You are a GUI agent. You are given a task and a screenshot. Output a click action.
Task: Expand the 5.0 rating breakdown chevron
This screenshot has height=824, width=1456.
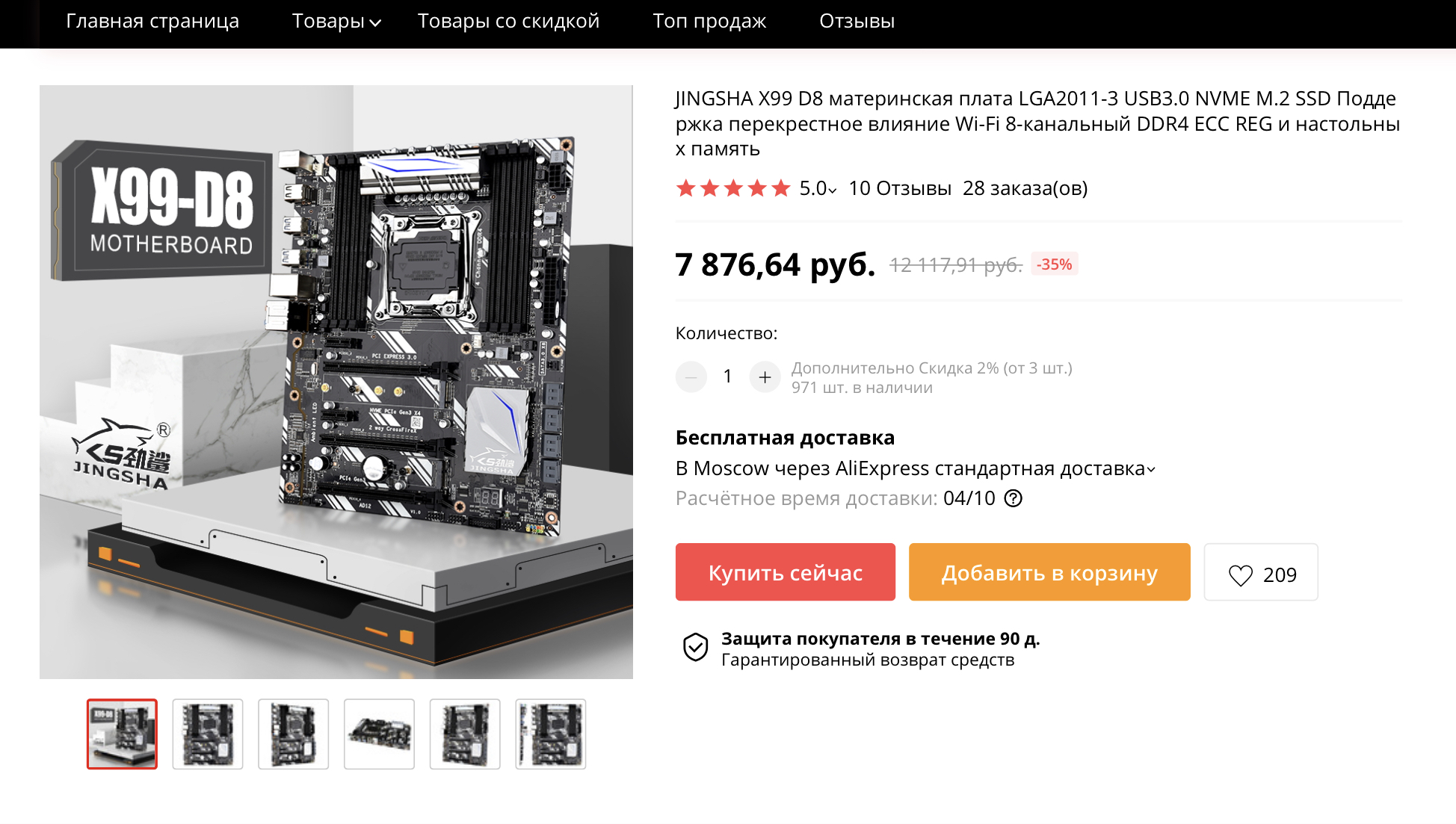coord(833,190)
